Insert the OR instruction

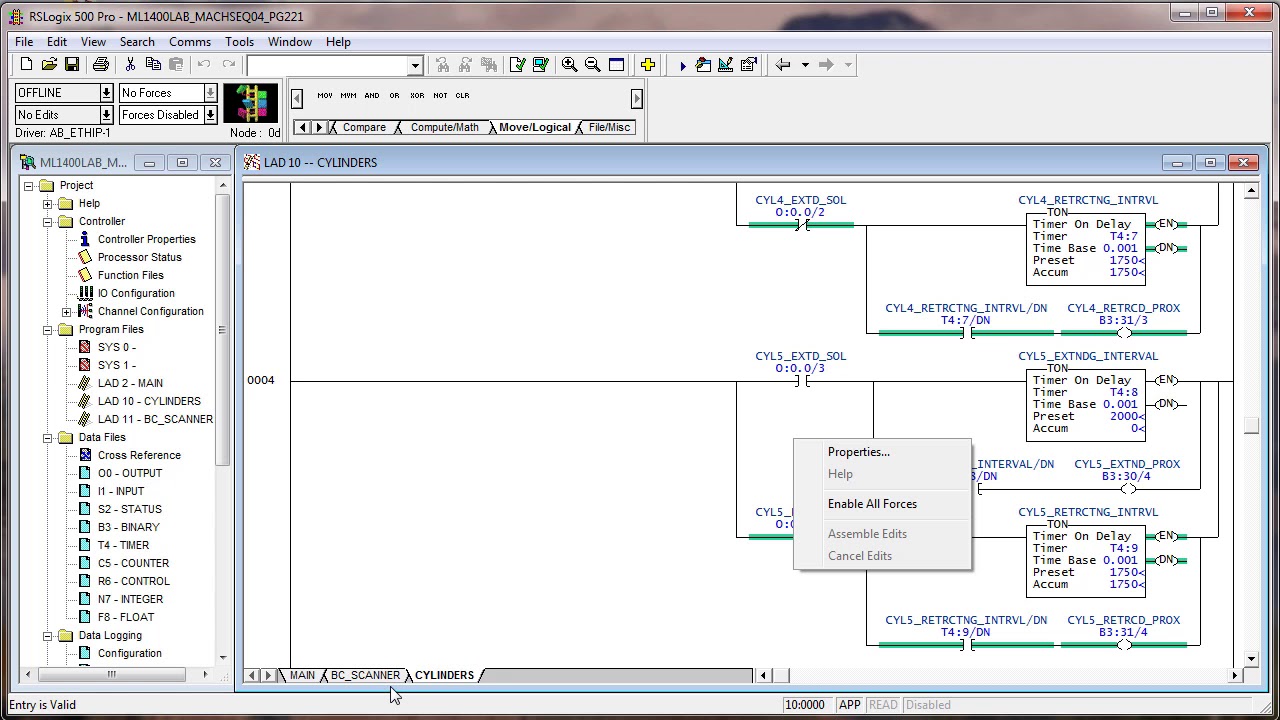tap(394, 96)
